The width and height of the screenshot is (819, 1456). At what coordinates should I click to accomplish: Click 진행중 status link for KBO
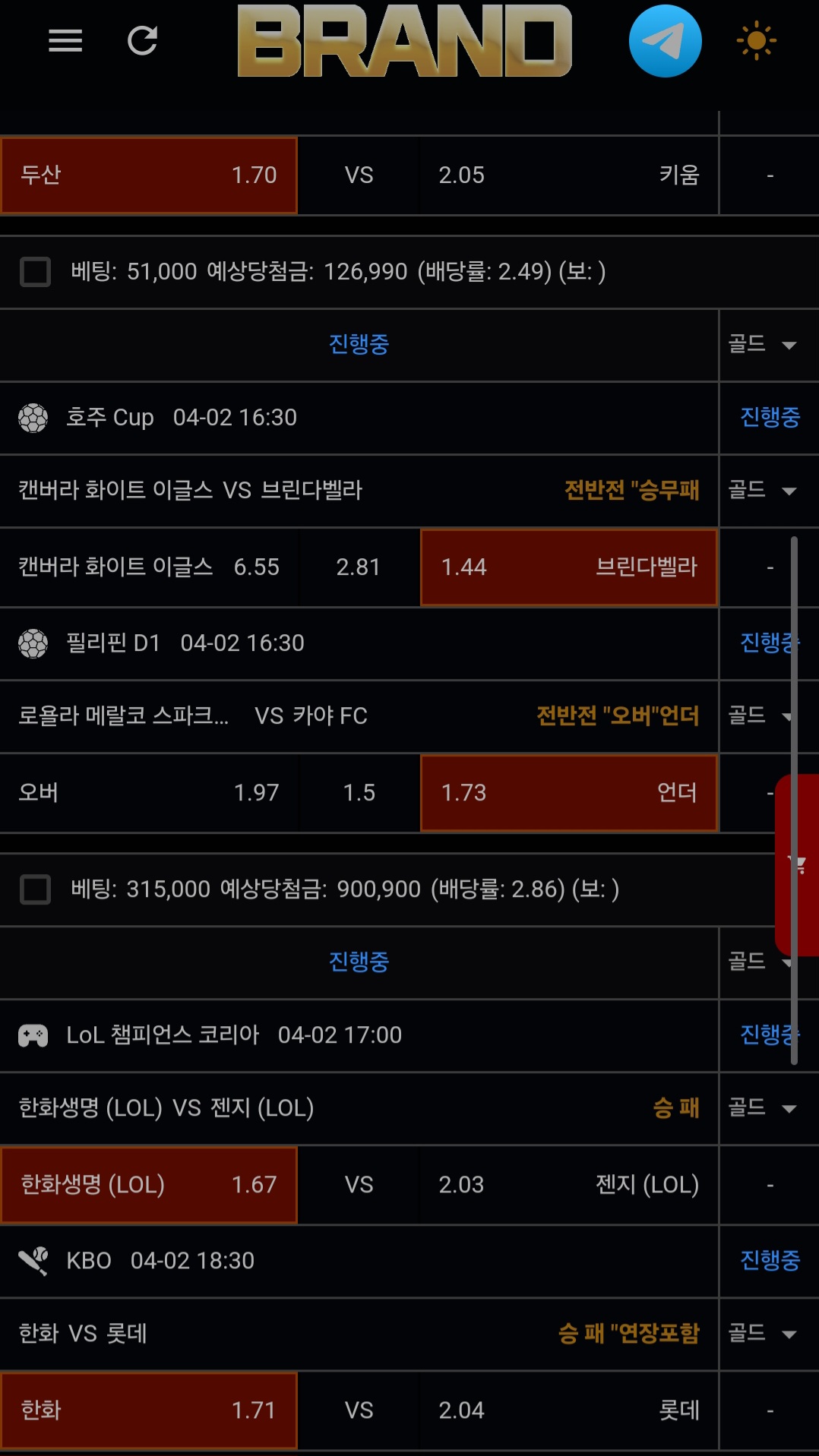pos(770,1261)
